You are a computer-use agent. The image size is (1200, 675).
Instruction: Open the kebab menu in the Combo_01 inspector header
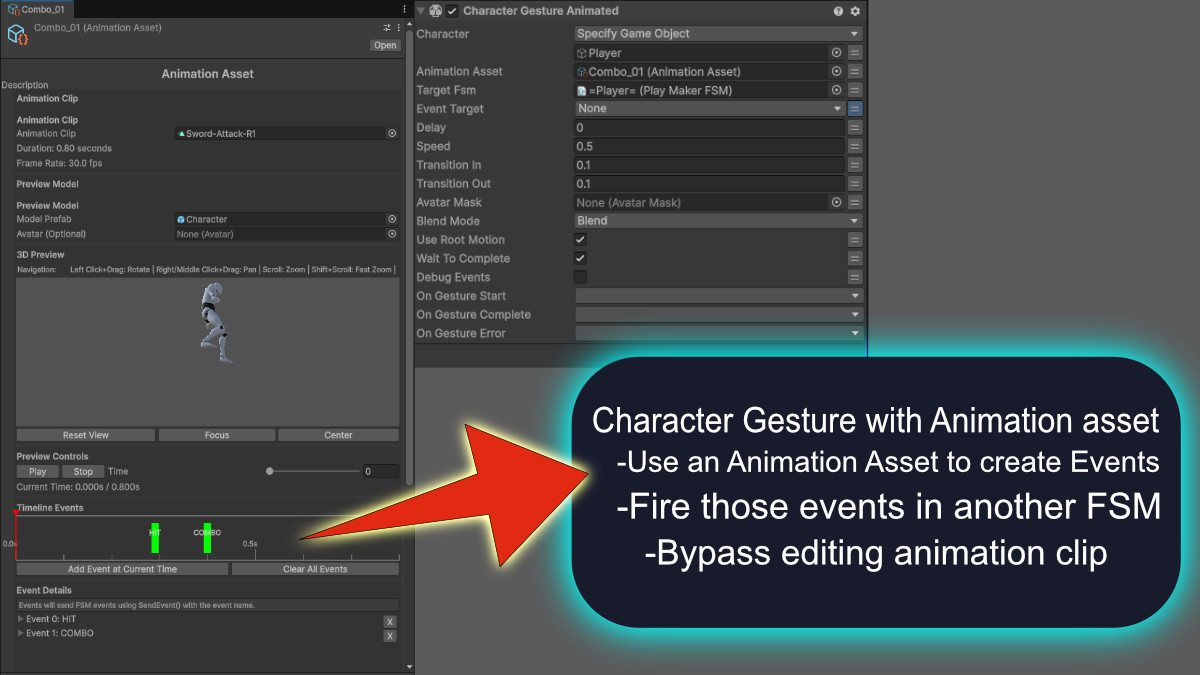399,27
